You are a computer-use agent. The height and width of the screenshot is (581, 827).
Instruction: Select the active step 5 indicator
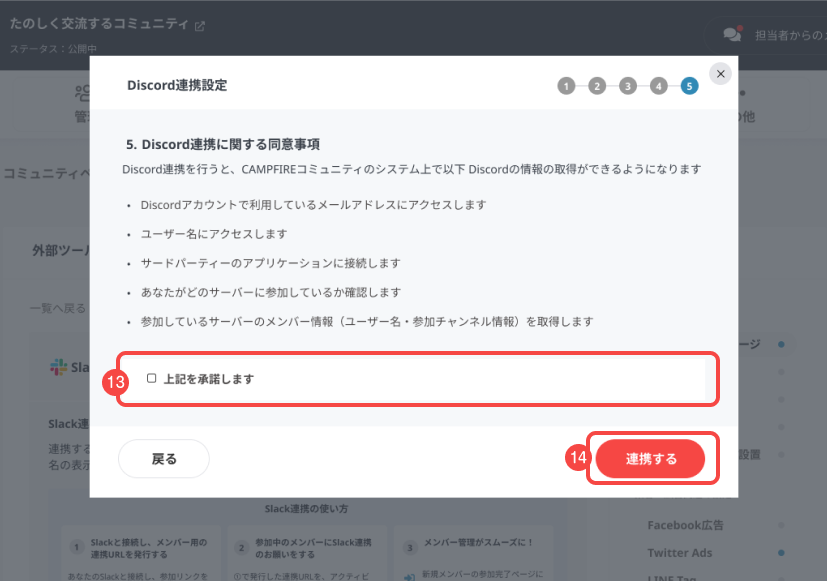pos(689,86)
